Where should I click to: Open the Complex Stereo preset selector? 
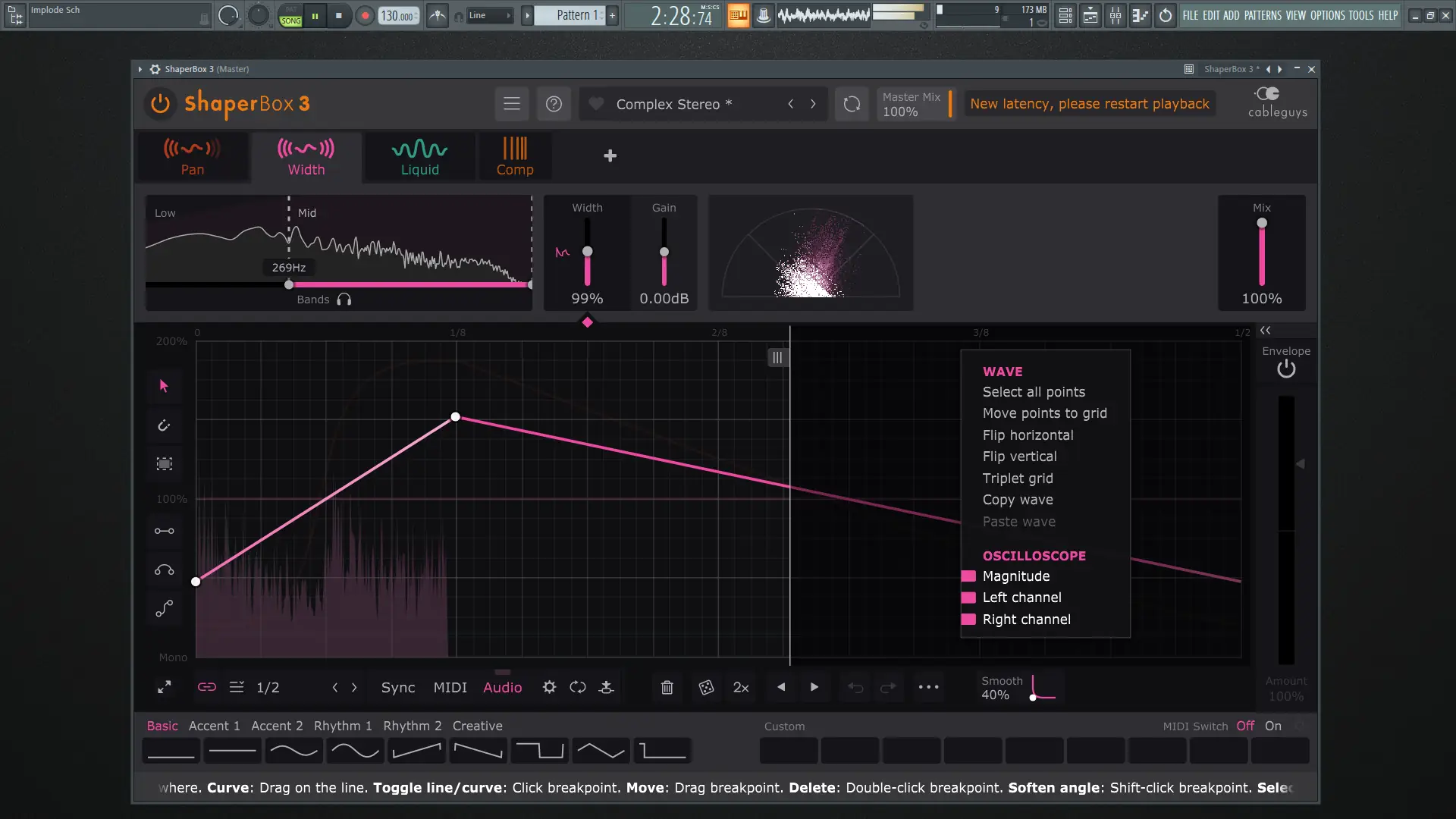coord(673,104)
